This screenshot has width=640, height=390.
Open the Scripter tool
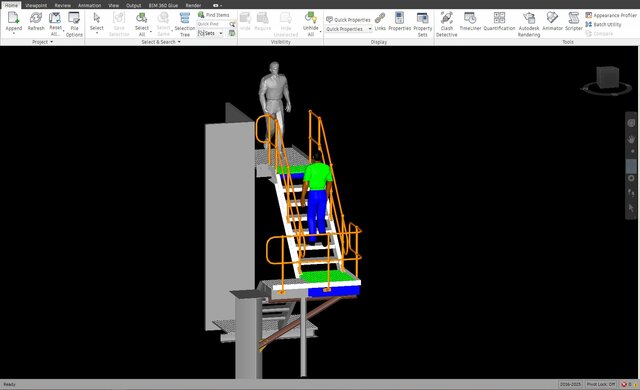pos(574,21)
